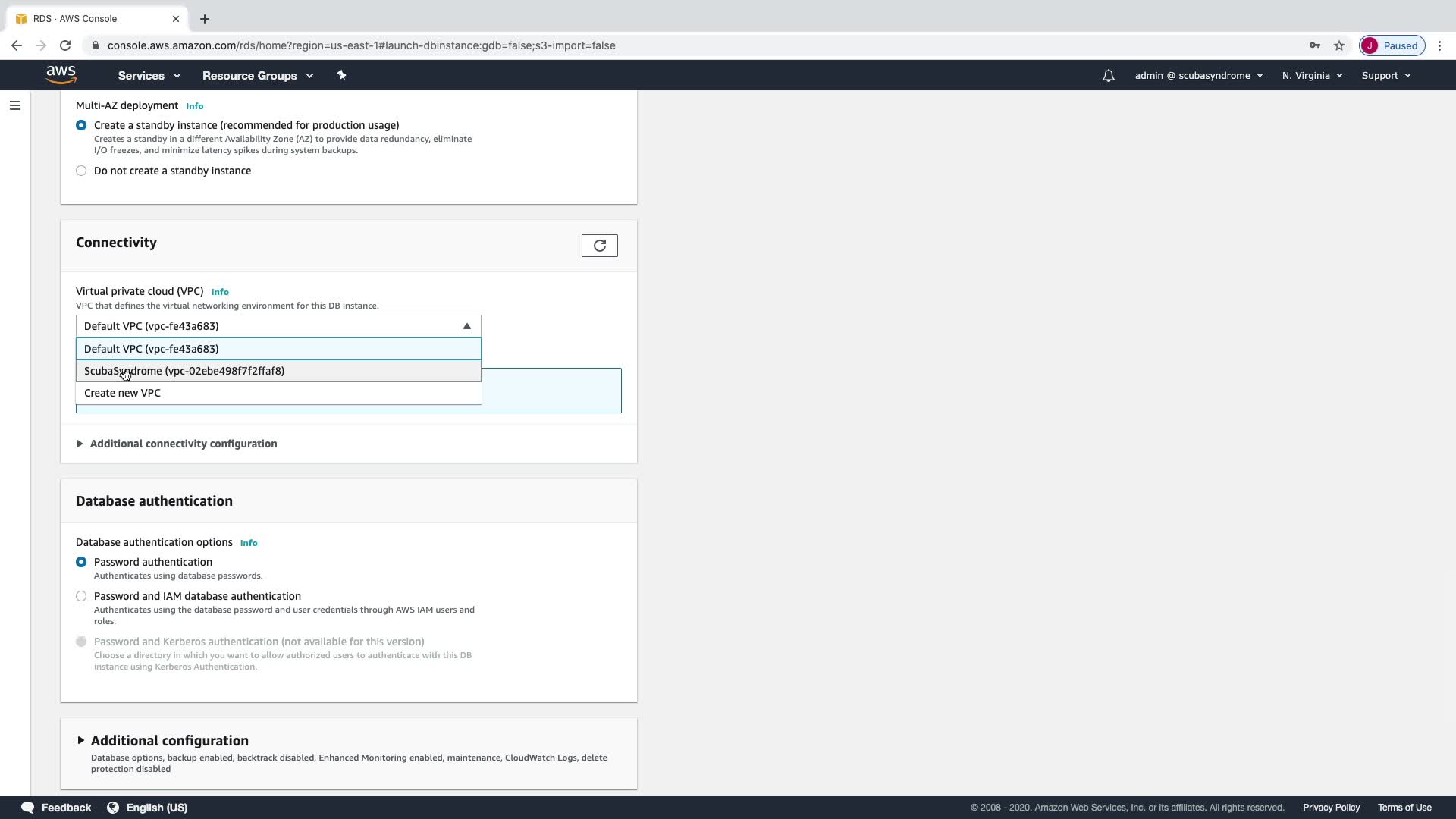The image size is (1456, 819).
Task: Bookmark page with the star icon
Action: pos(1339,45)
